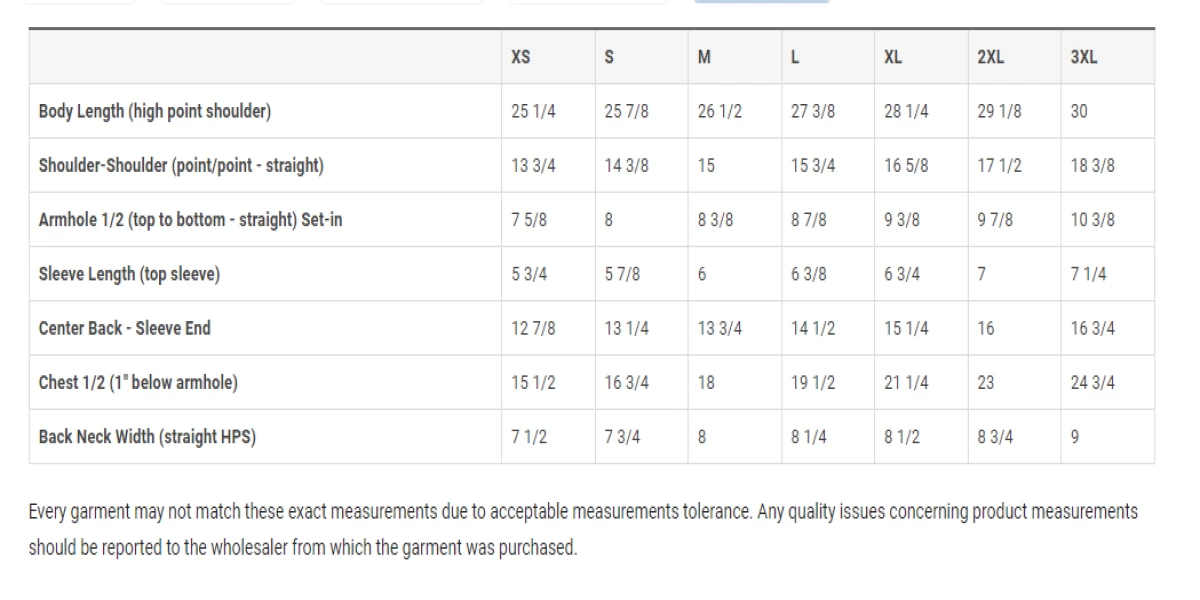
Task: Select Back Neck Width value for XS
Action: coord(529,436)
